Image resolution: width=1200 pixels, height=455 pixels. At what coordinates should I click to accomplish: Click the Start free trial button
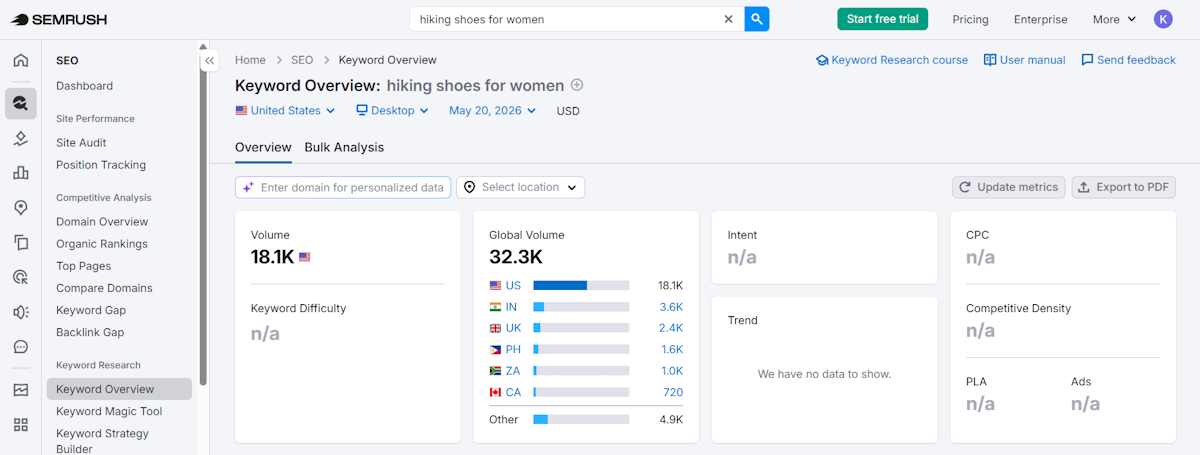882,19
